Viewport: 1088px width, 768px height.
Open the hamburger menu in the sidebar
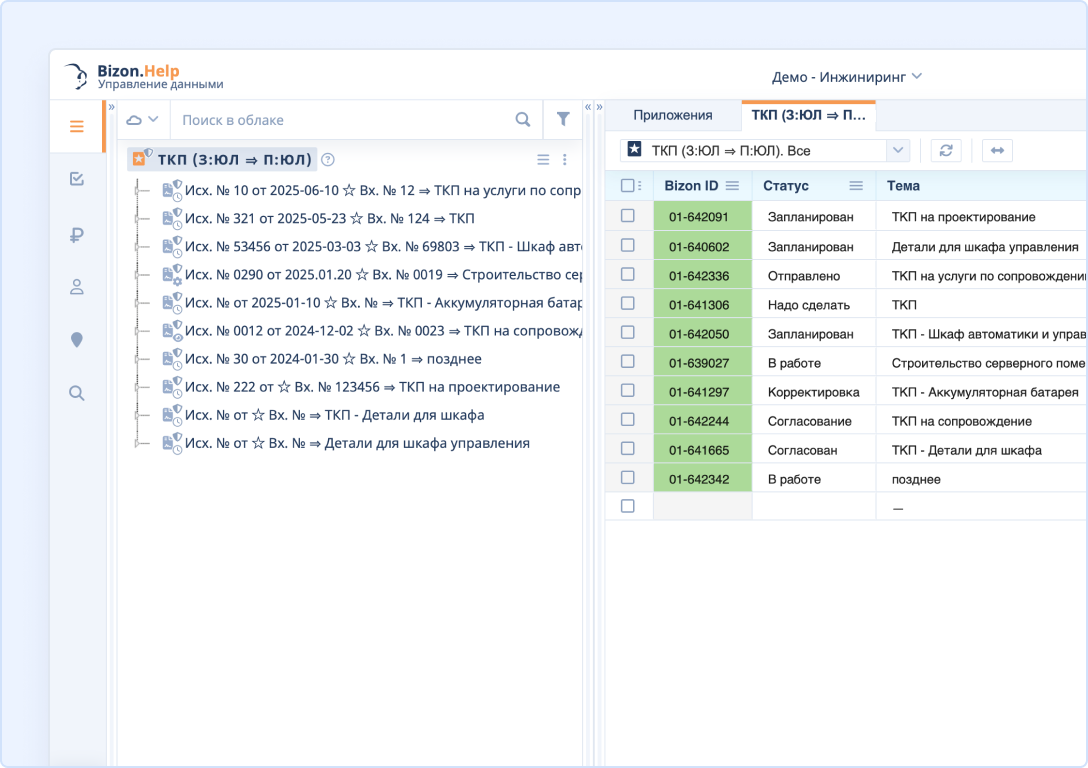click(x=77, y=127)
